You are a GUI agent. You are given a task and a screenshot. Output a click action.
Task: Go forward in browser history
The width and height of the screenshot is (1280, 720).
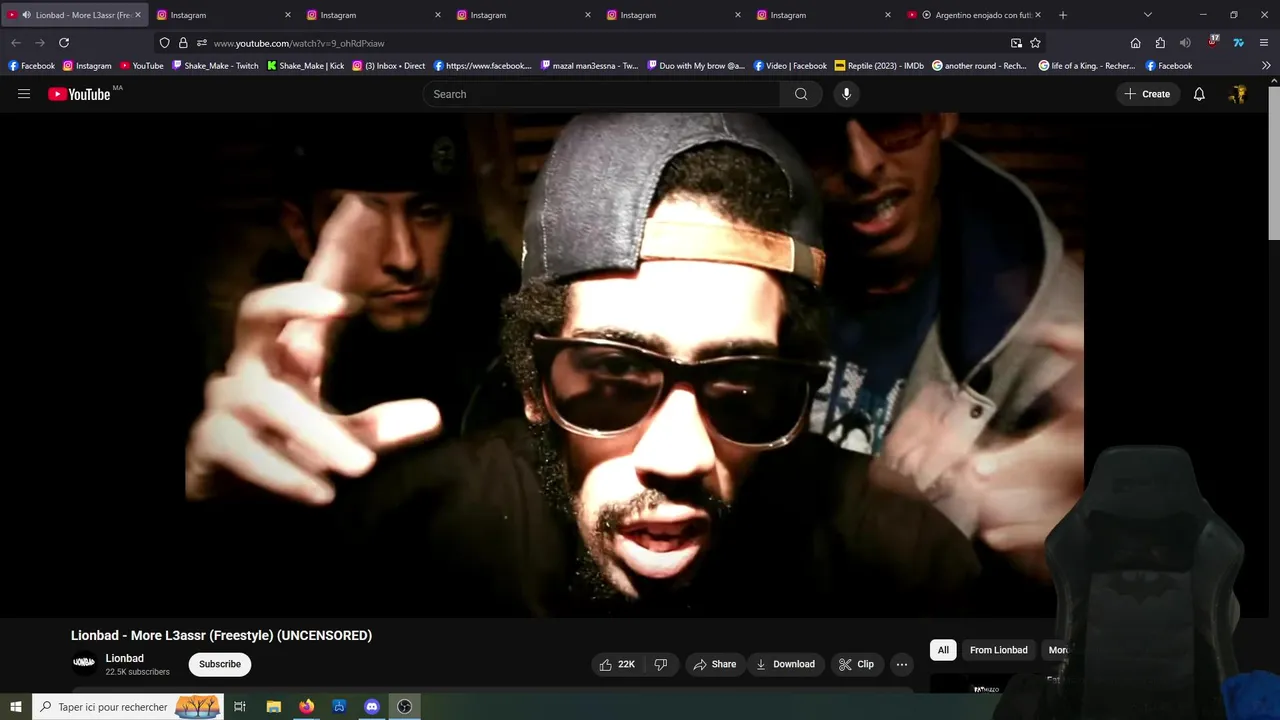coord(40,43)
